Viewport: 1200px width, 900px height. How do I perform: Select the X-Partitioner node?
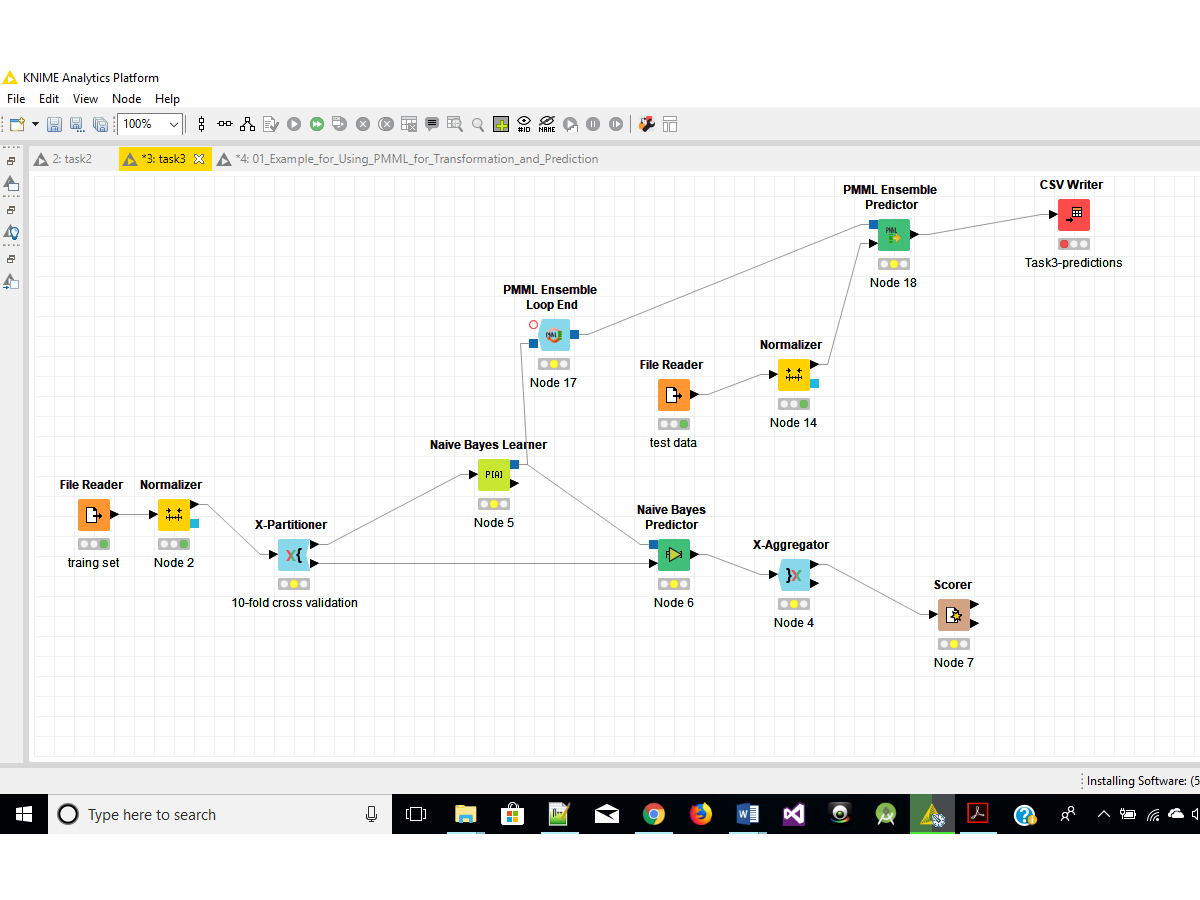pos(294,555)
